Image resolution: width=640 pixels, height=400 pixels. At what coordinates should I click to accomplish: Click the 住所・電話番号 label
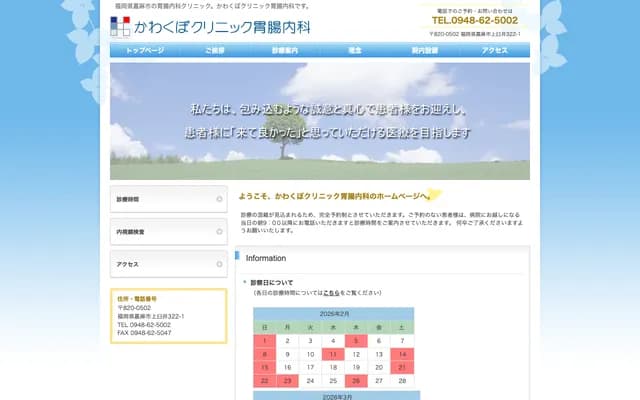point(137,299)
